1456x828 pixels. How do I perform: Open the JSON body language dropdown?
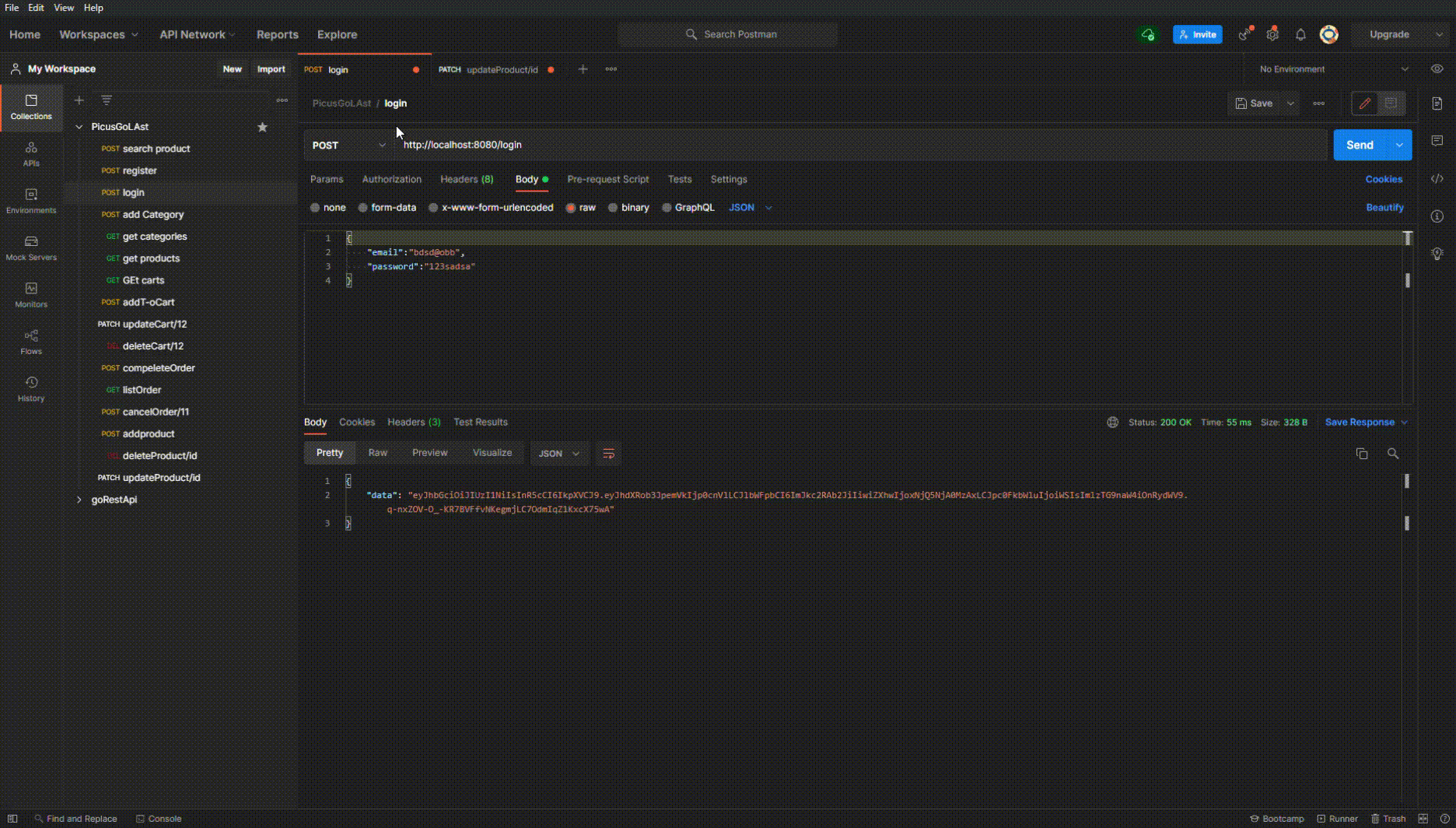750,208
